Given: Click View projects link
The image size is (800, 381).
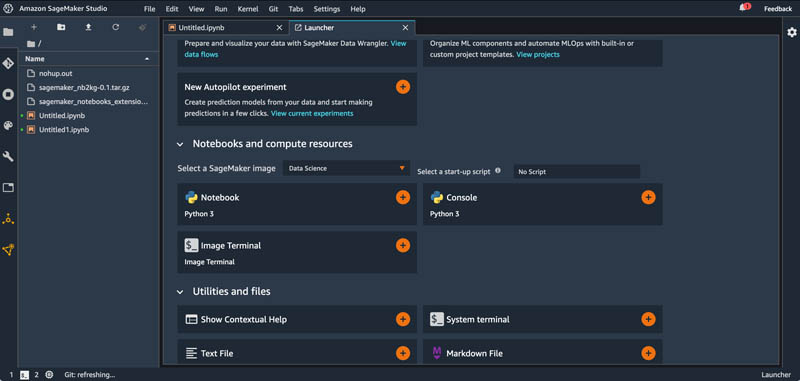Looking at the screenshot, I should (538, 54).
